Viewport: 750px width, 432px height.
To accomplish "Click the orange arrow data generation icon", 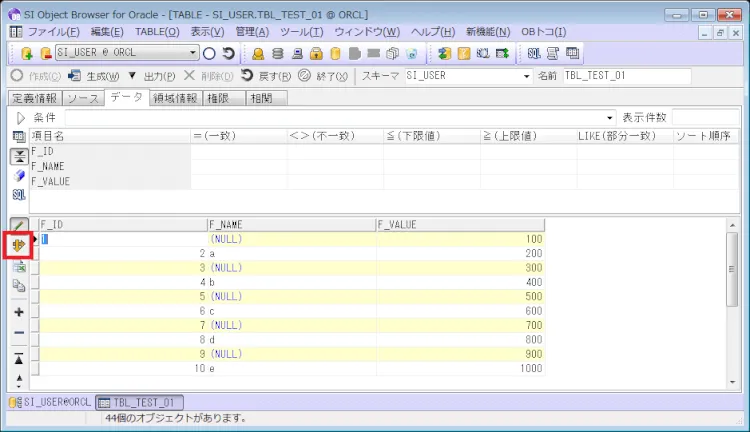I will point(19,245).
